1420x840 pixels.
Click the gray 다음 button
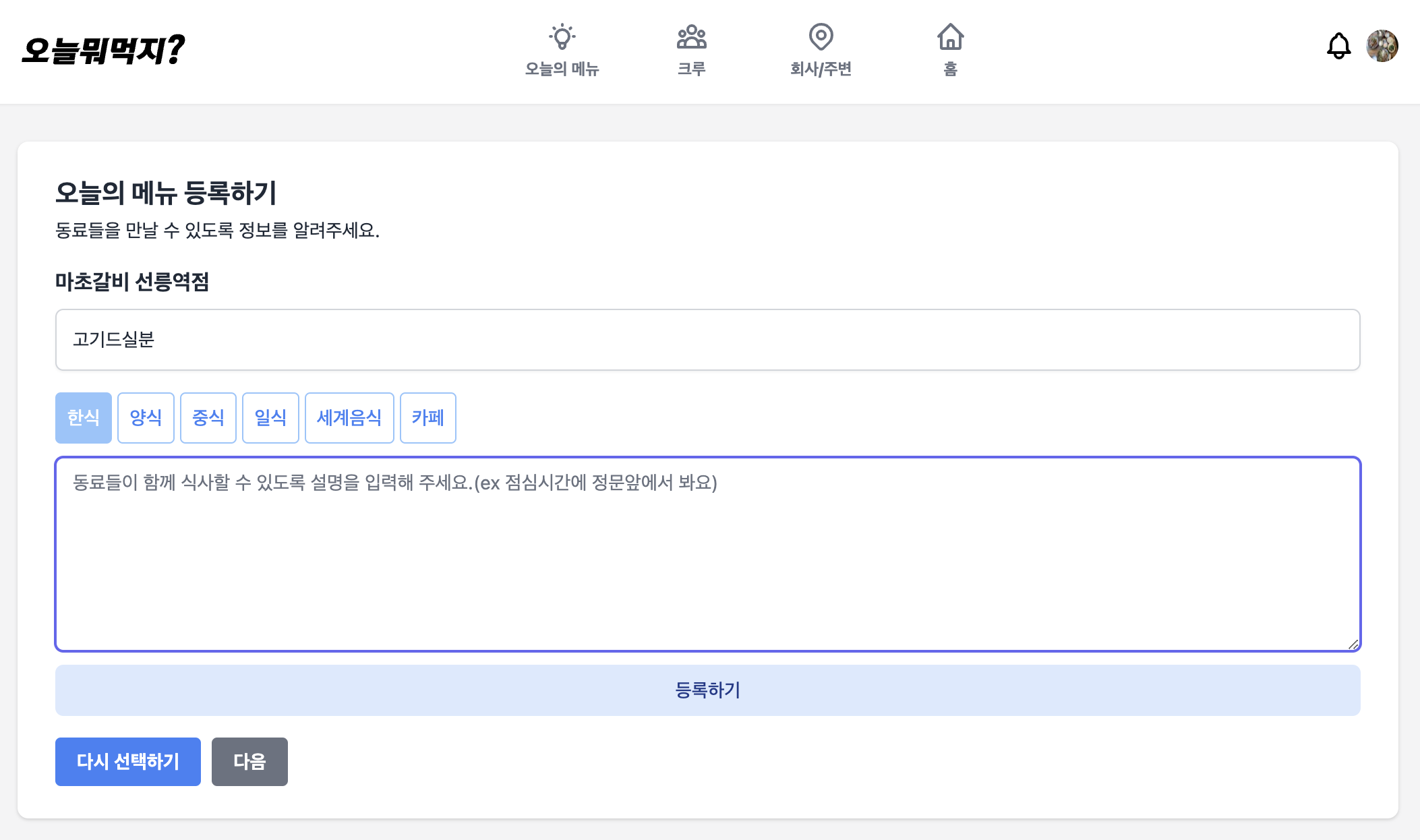point(249,762)
